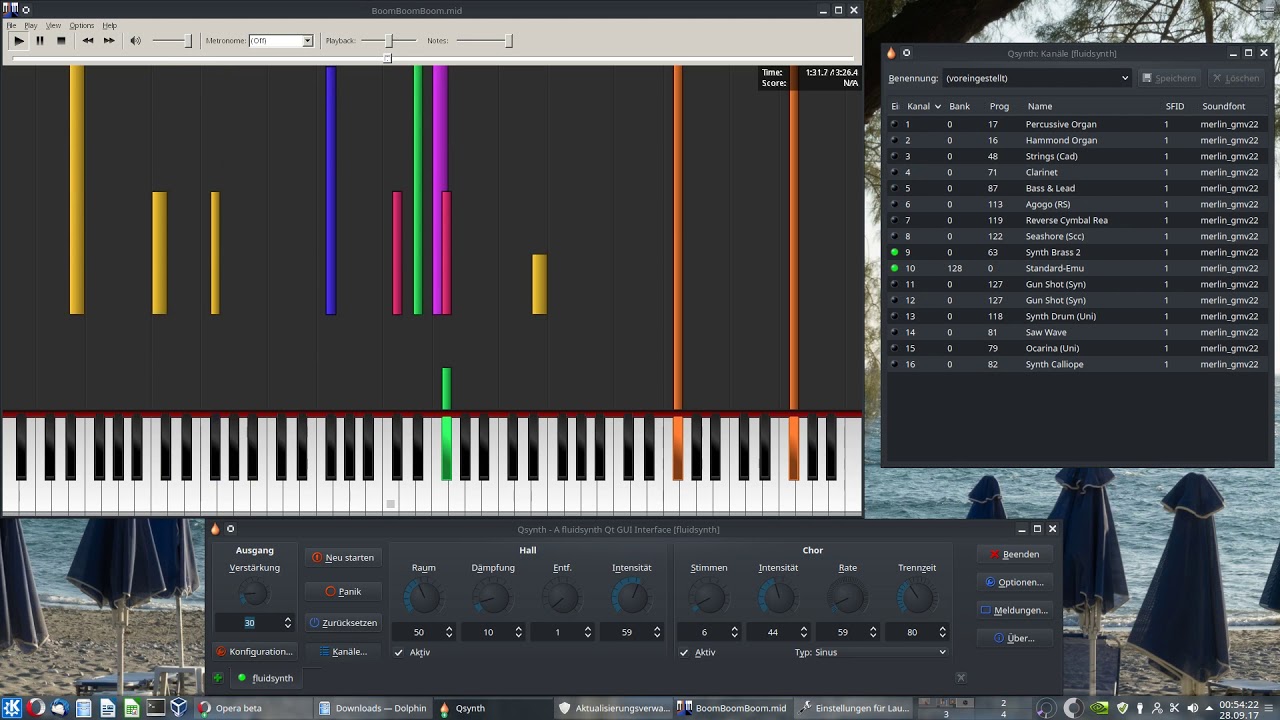Expand the hidden system tray icons arrow
Screen dimensions: 1280x720
click(1208, 708)
